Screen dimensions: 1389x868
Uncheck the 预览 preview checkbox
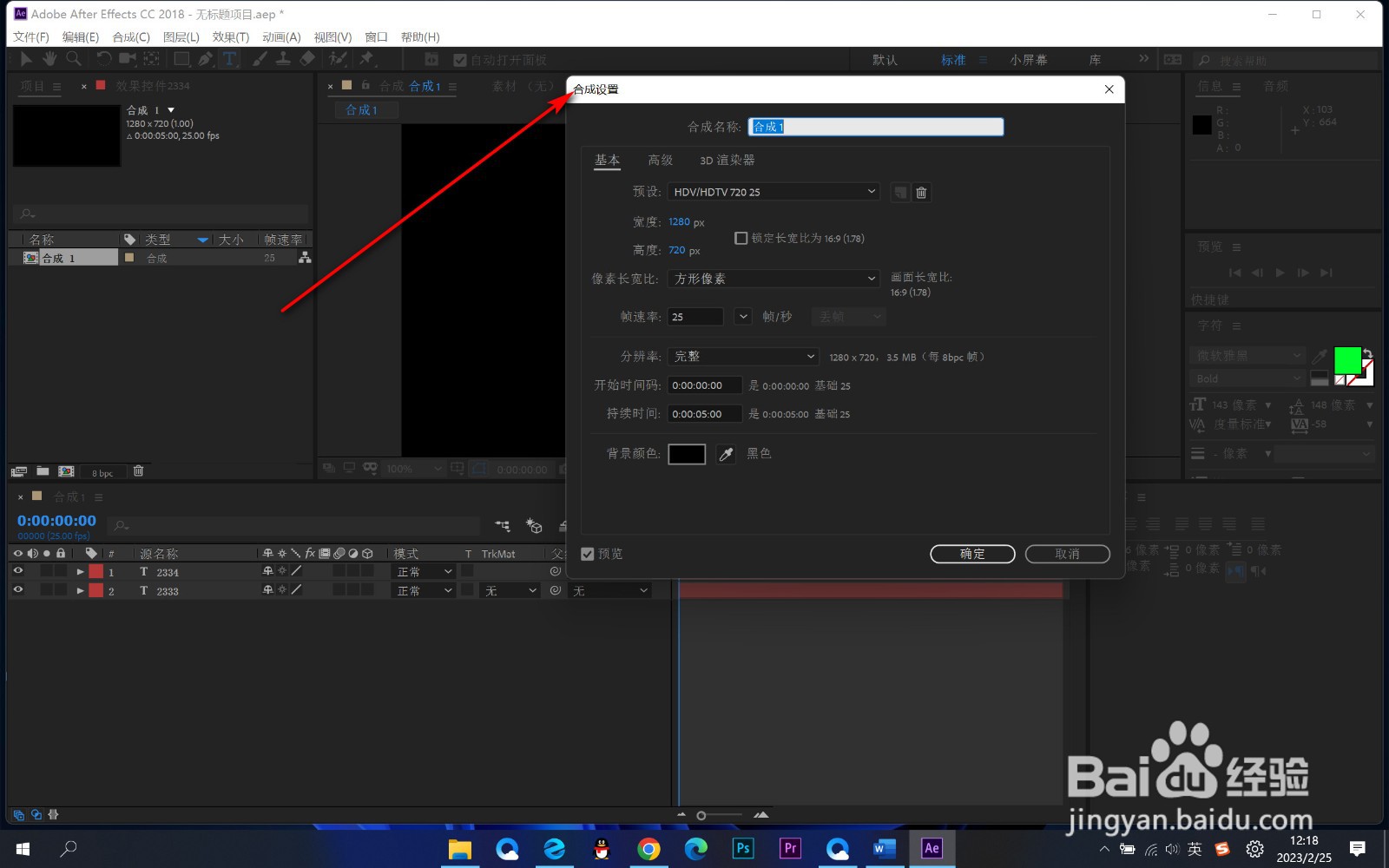pyautogui.click(x=588, y=554)
